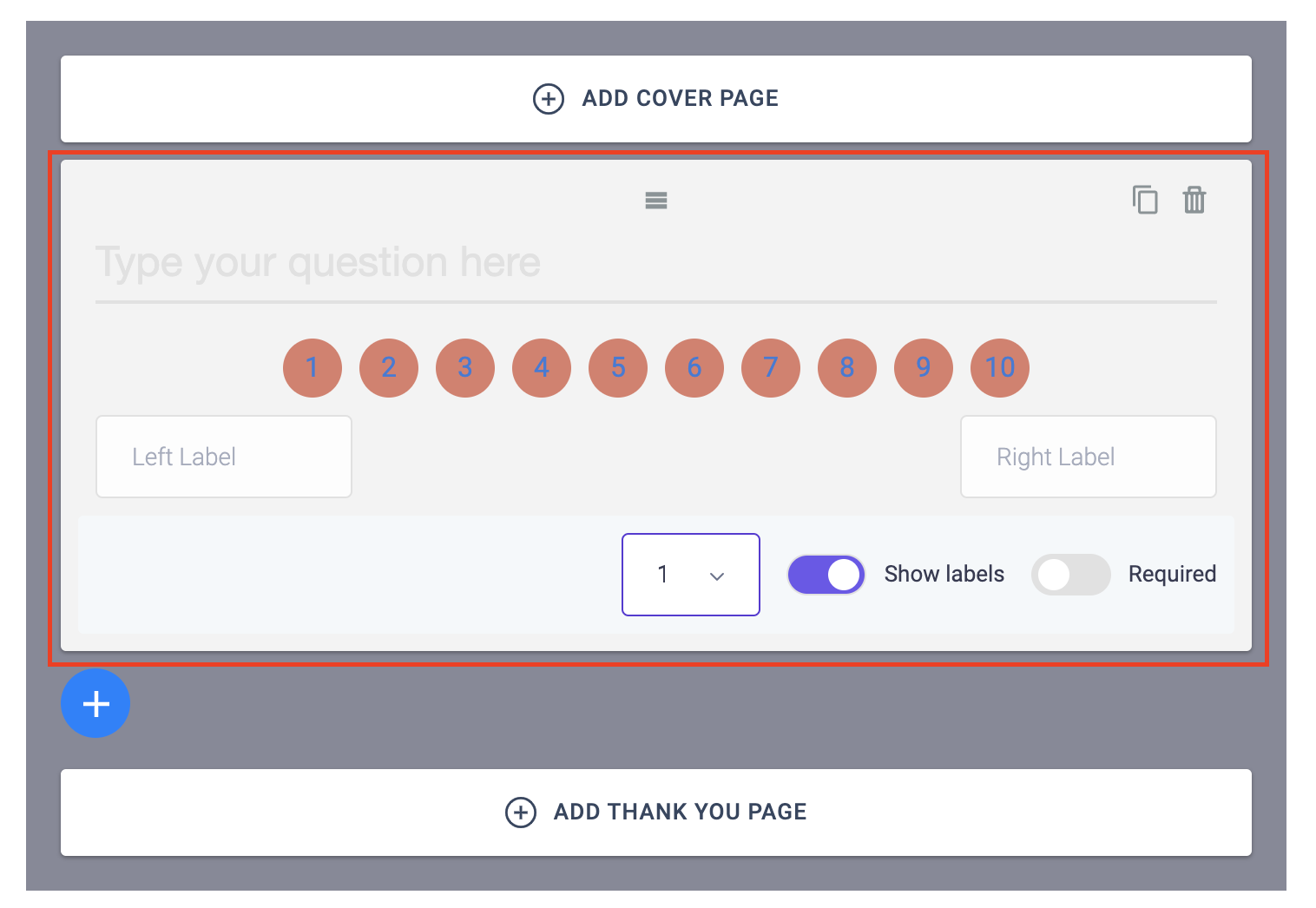Open the scale start value dropdown
Image resolution: width=1316 pixels, height=908 pixels.
[691, 575]
